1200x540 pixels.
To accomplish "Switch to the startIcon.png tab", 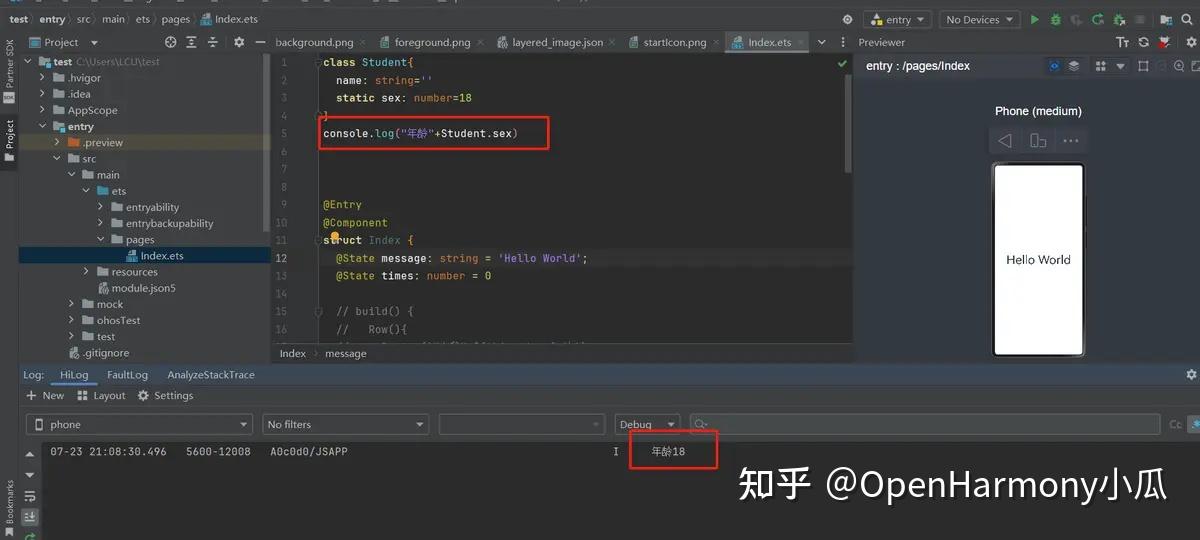I will 674,42.
